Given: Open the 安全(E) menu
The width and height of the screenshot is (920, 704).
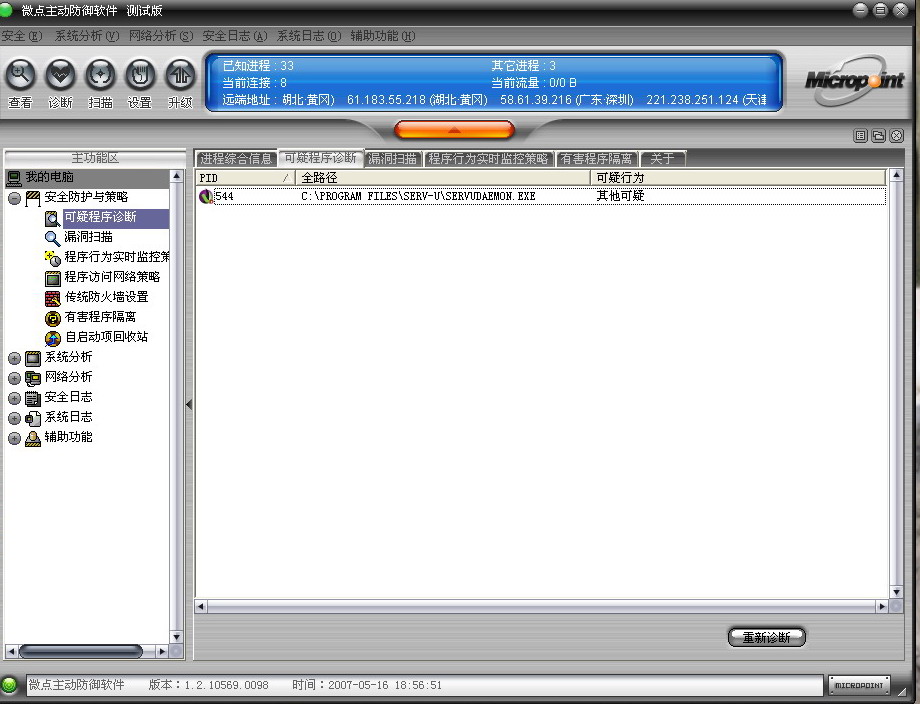Looking at the screenshot, I should (22, 36).
